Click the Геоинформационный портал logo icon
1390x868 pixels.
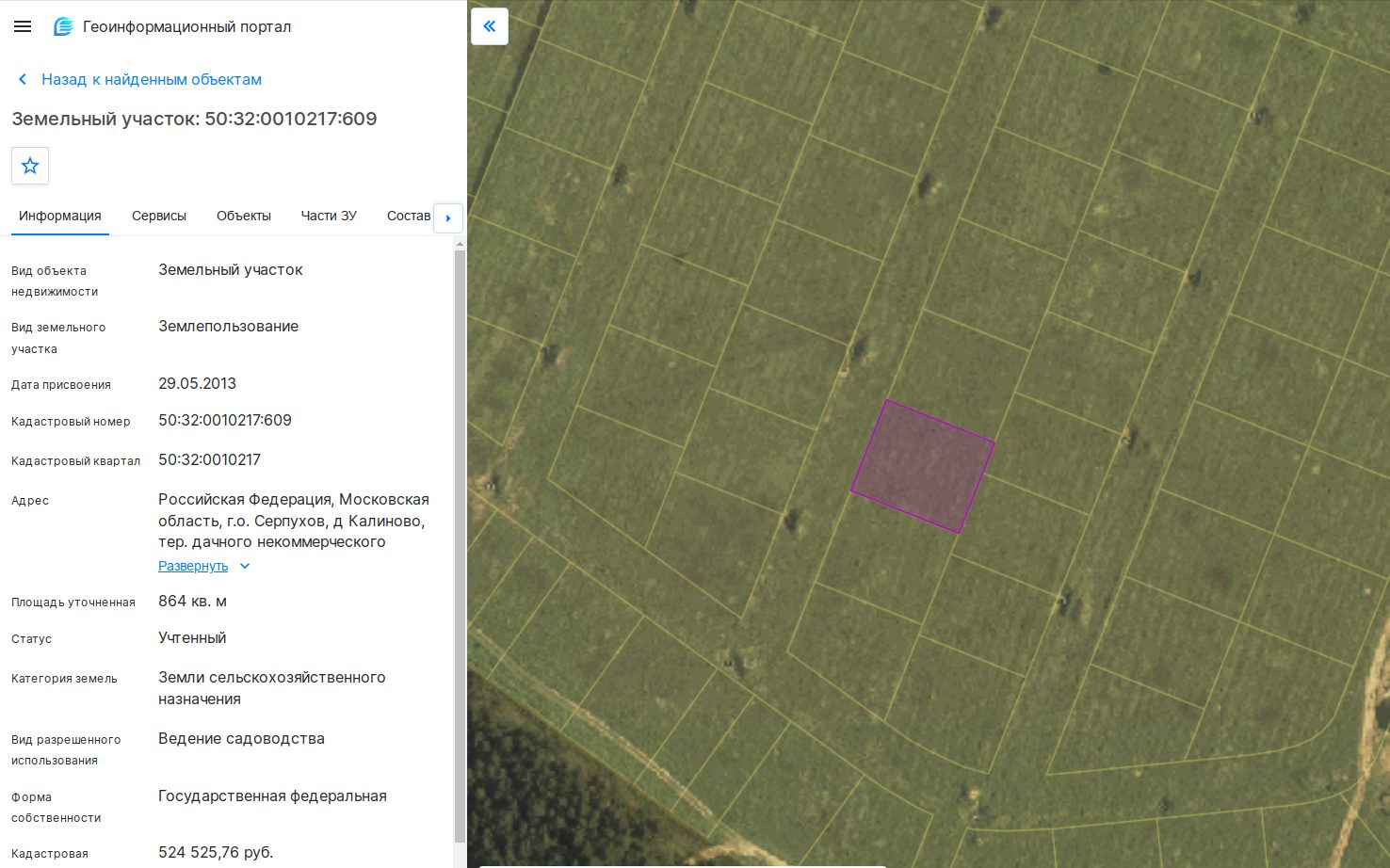(63, 26)
